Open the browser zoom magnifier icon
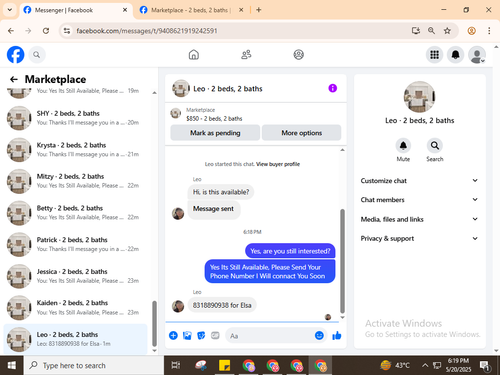 (431, 31)
